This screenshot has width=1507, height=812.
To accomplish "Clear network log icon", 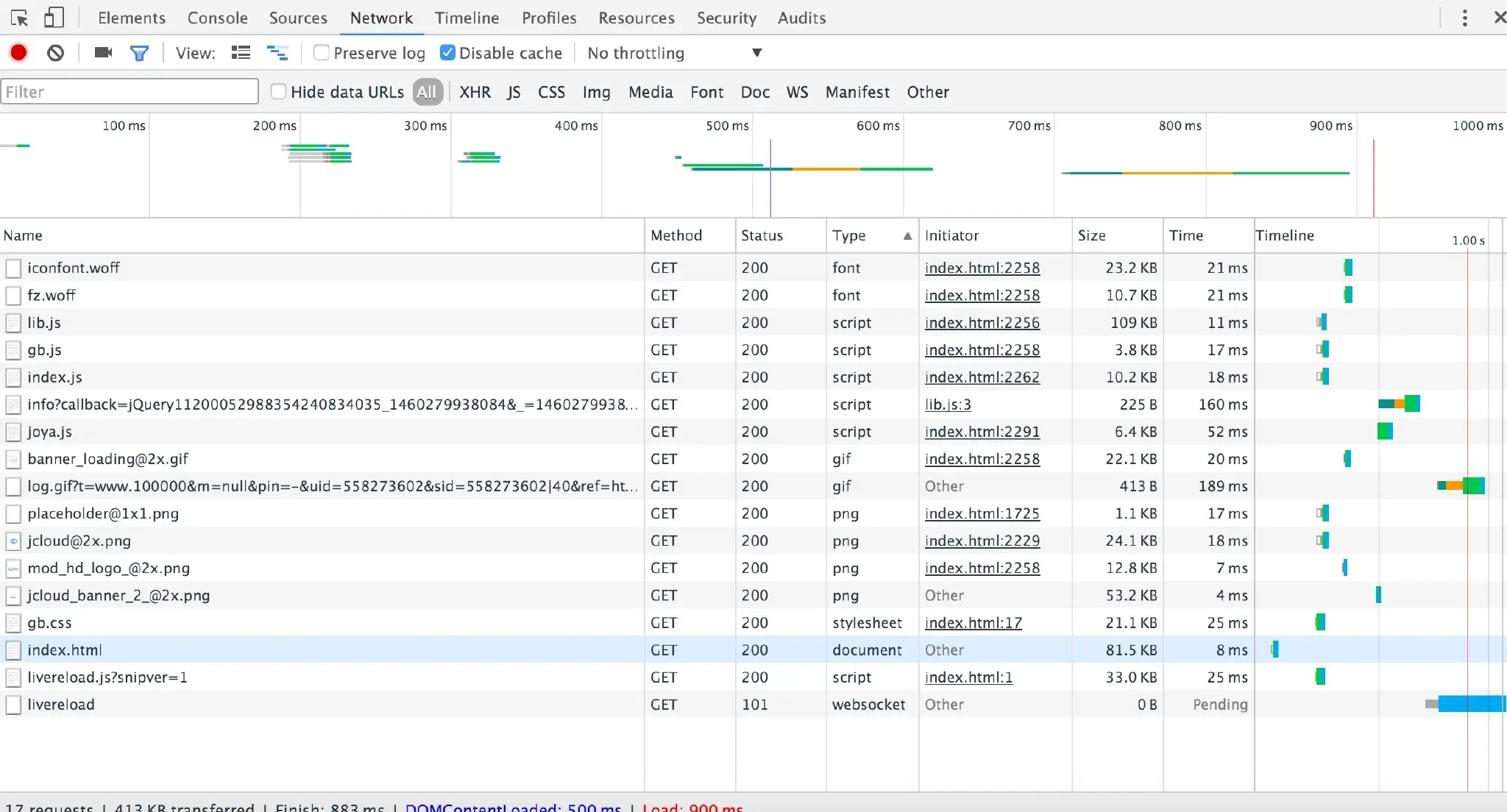I will (55, 53).
